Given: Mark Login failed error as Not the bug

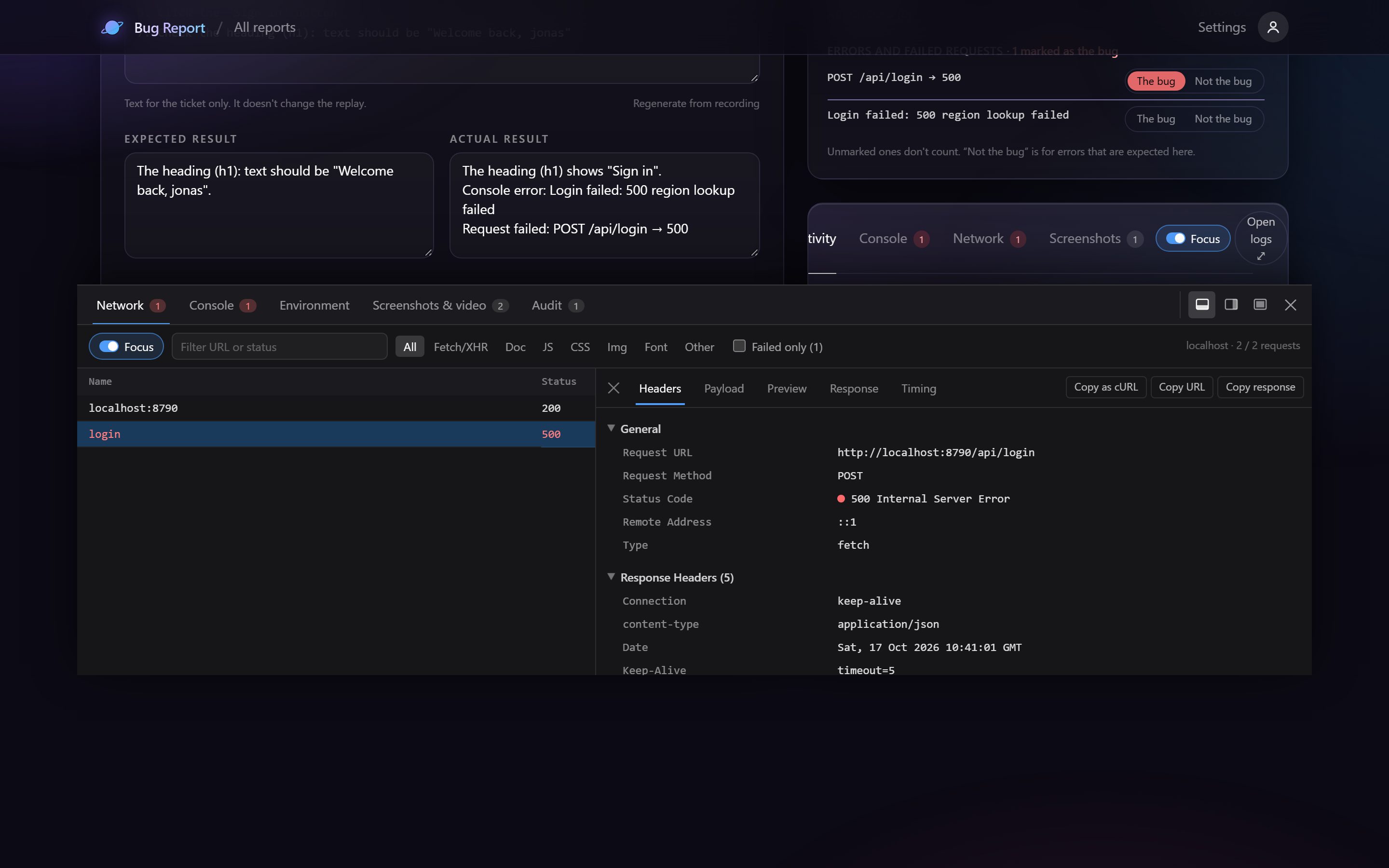Looking at the screenshot, I should (x=1223, y=119).
